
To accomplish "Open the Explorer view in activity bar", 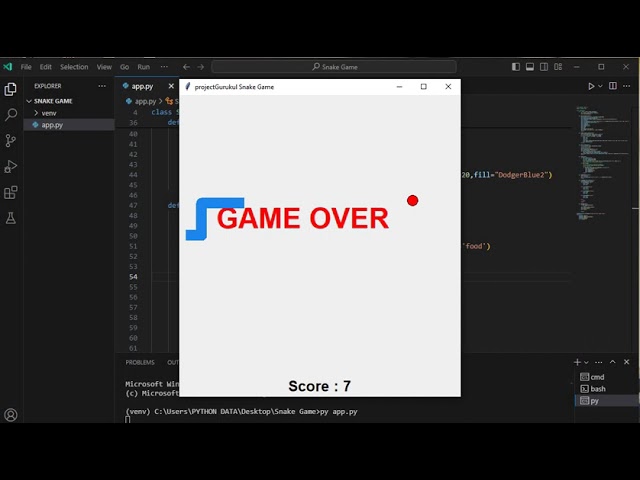I will [x=11, y=89].
